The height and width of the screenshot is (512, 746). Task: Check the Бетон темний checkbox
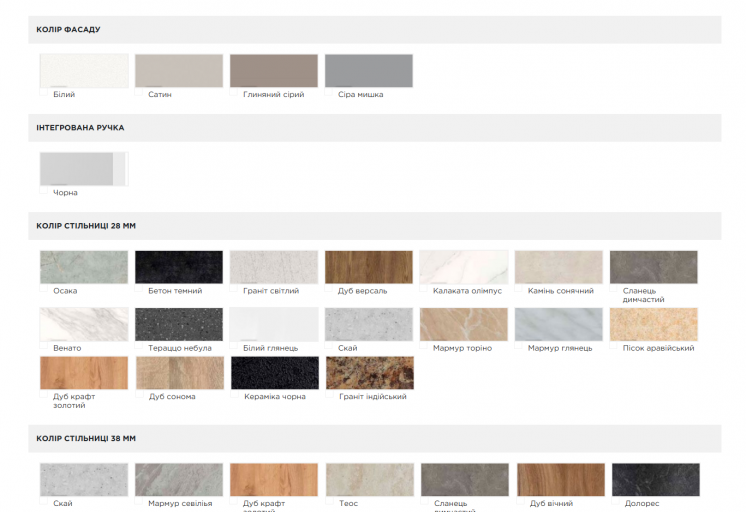[138, 288]
